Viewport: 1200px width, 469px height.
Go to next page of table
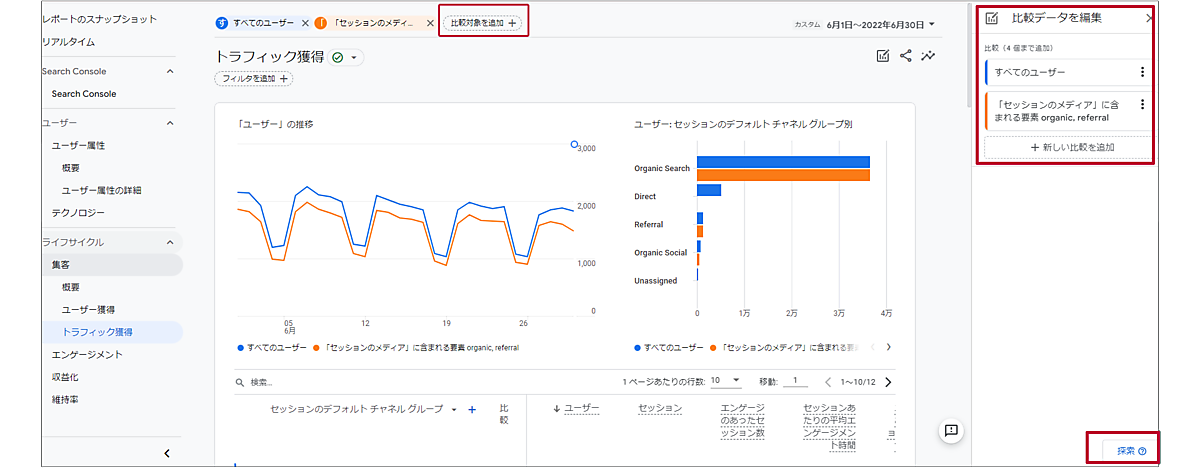[x=888, y=382]
